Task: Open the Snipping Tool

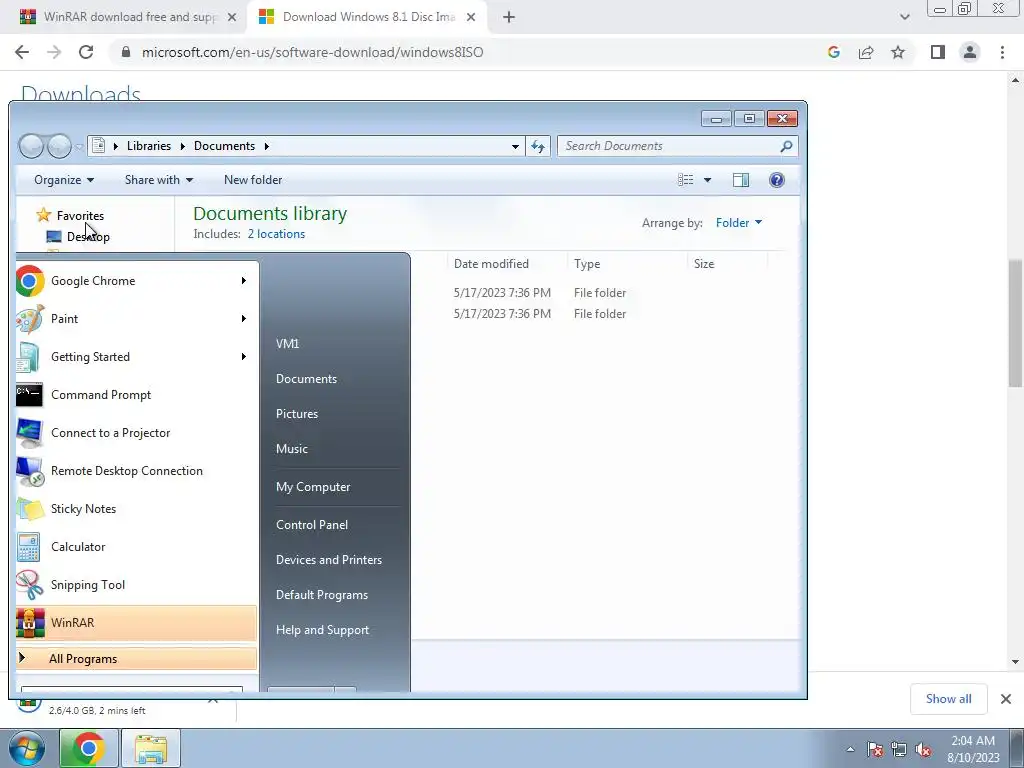Action: coord(137,584)
